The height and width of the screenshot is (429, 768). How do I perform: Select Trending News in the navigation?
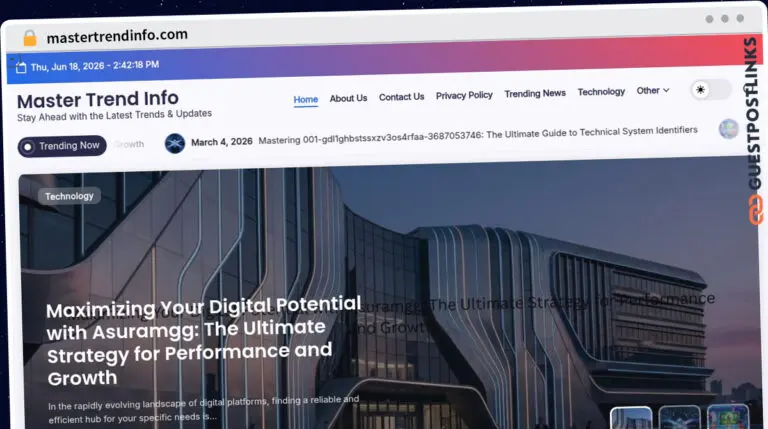[535, 94]
